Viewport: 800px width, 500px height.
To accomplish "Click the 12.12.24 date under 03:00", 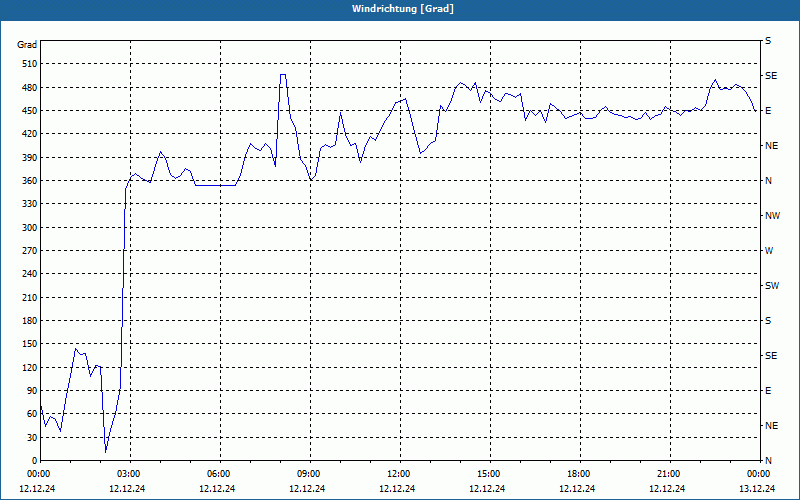I will (x=127, y=488).
